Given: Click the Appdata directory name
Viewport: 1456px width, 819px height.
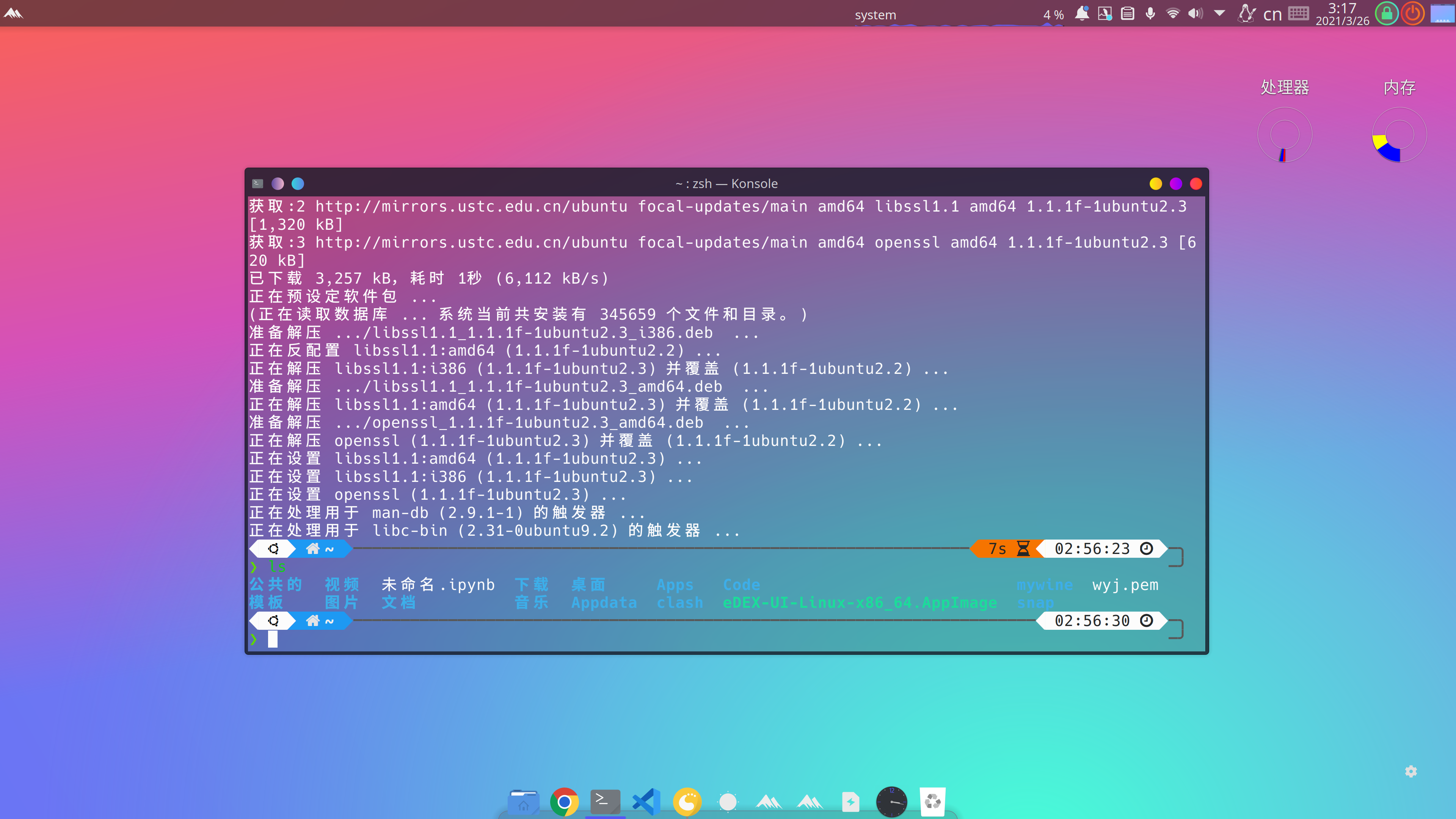Looking at the screenshot, I should 604,602.
